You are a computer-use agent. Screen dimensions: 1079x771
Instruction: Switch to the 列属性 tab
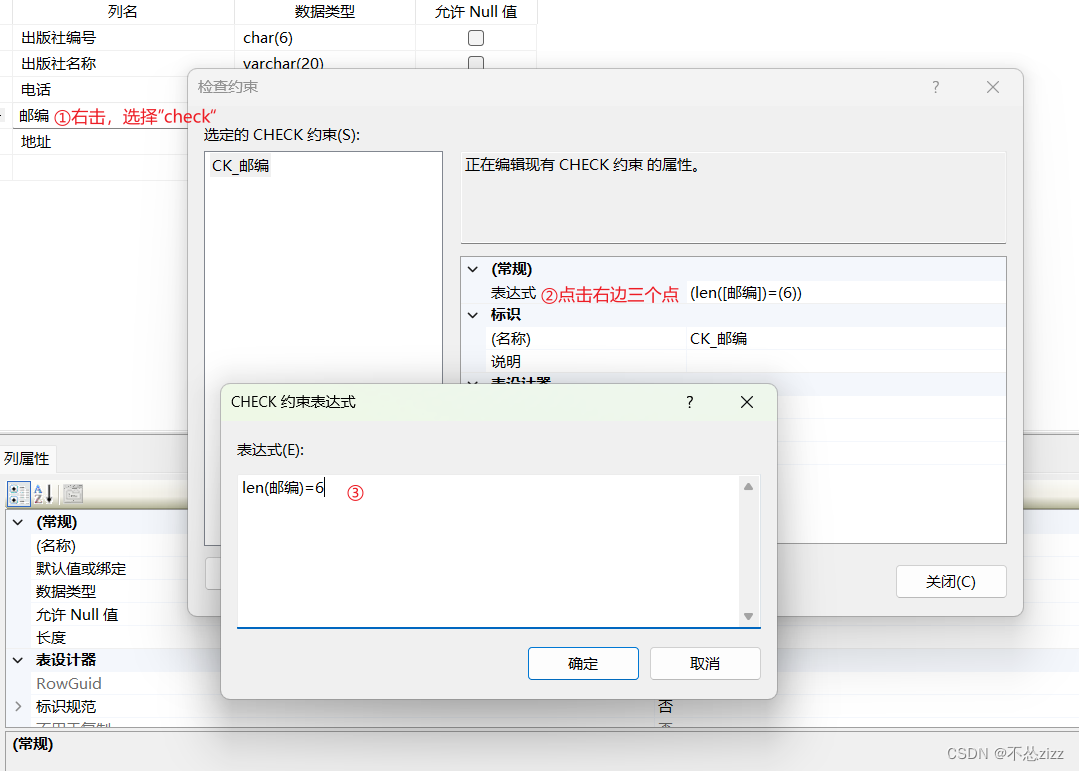[x=28, y=458]
